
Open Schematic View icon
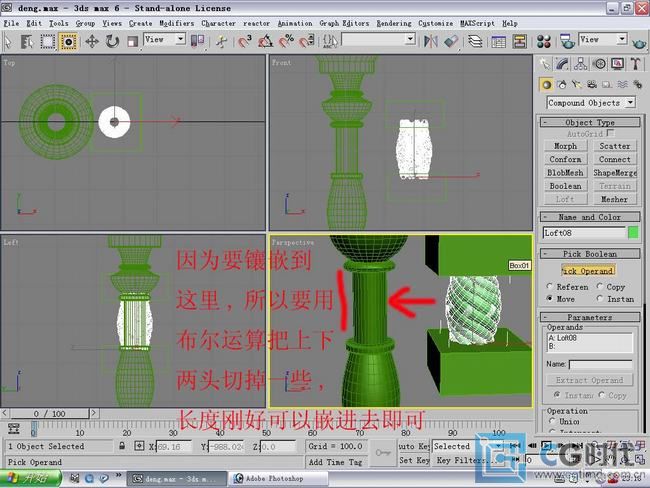[x=519, y=41]
